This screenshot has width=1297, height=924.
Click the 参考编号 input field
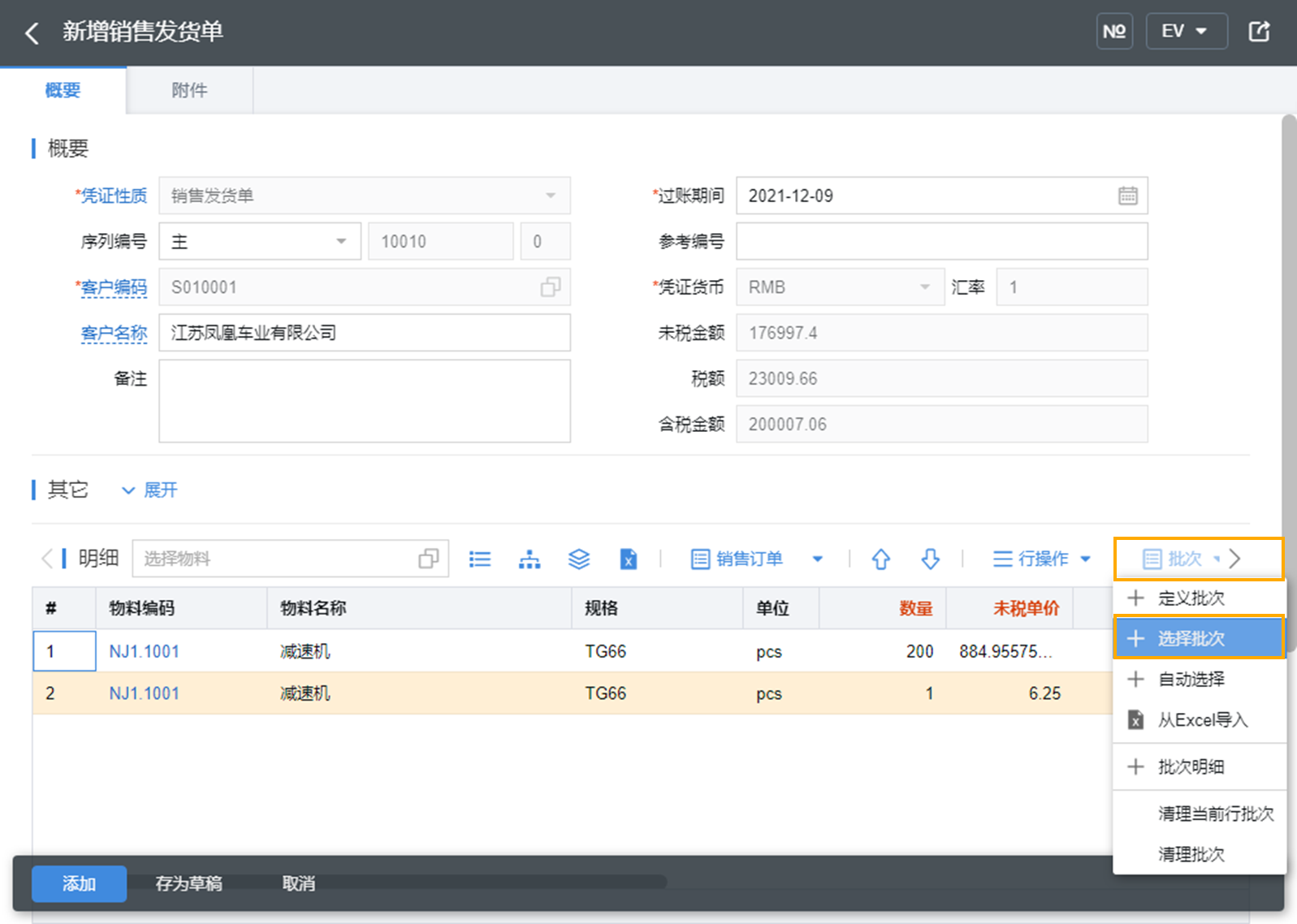[x=942, y=241]
